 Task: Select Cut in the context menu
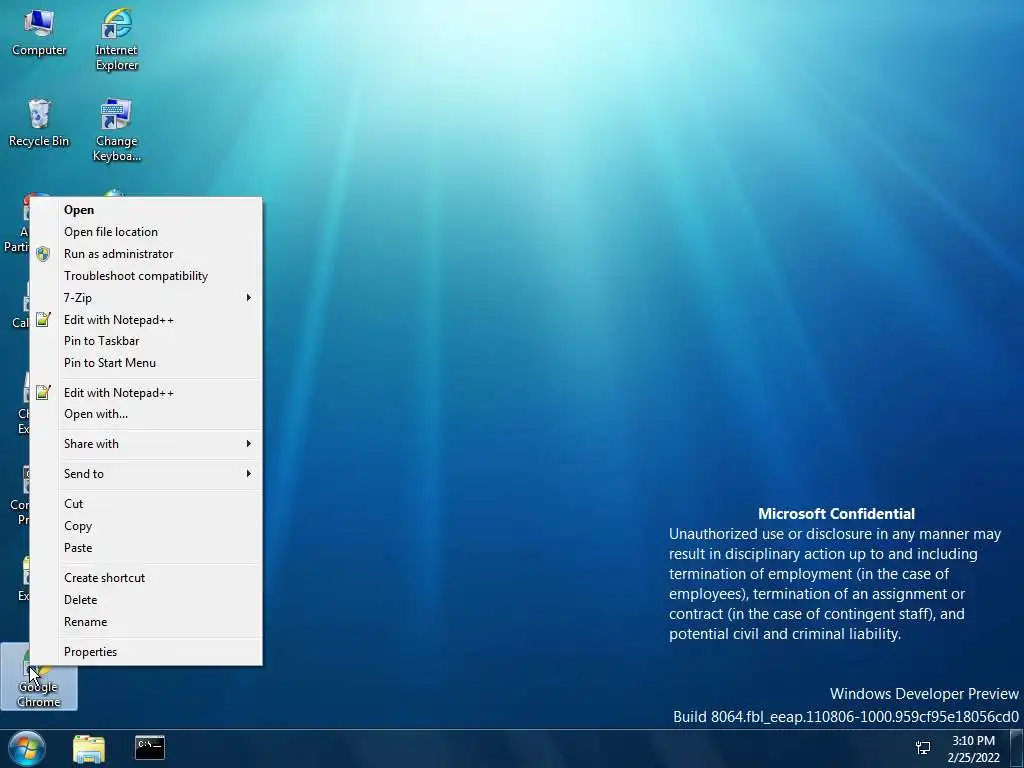coord(146,504)
